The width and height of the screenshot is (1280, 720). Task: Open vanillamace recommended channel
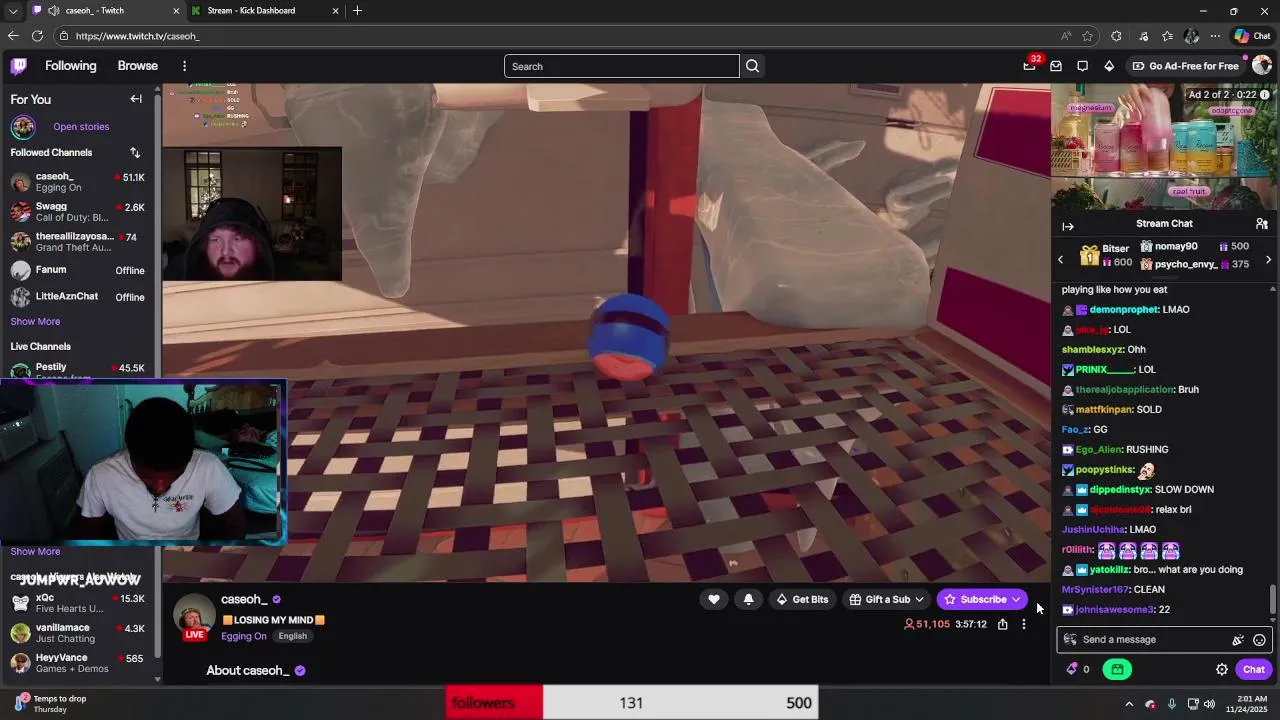(78, 633)
